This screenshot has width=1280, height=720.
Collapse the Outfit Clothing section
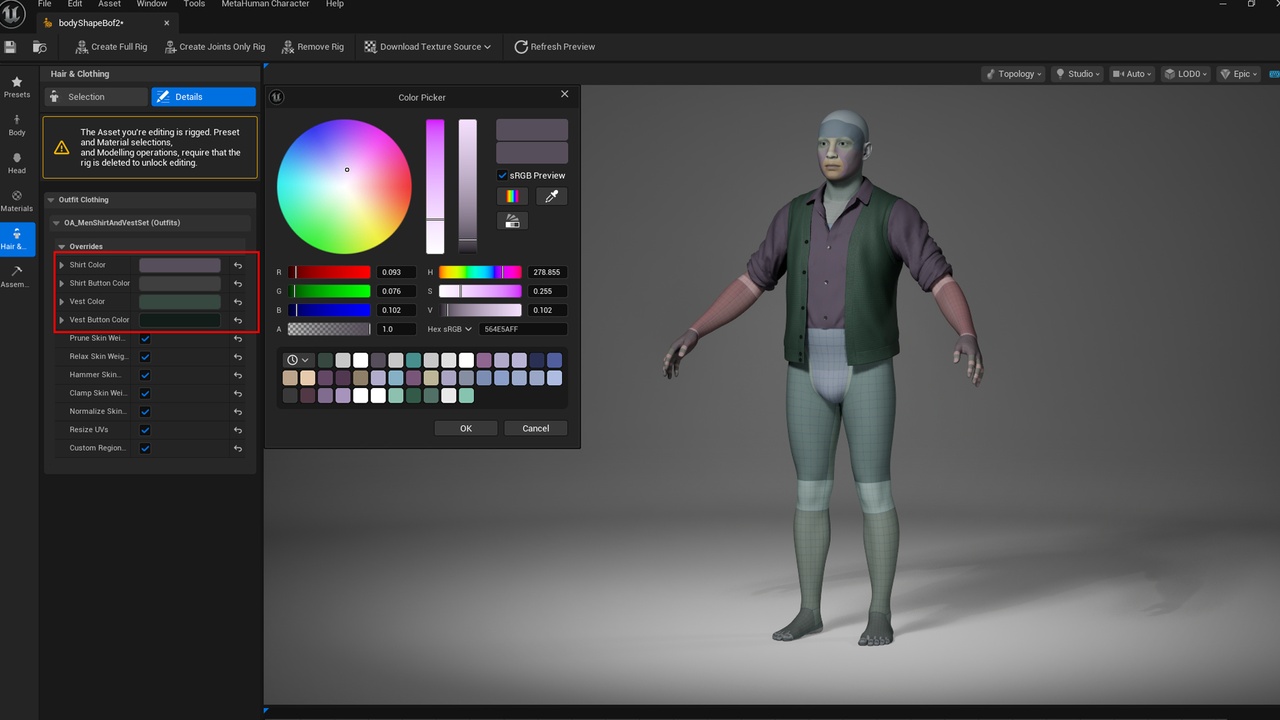[50, 200]
